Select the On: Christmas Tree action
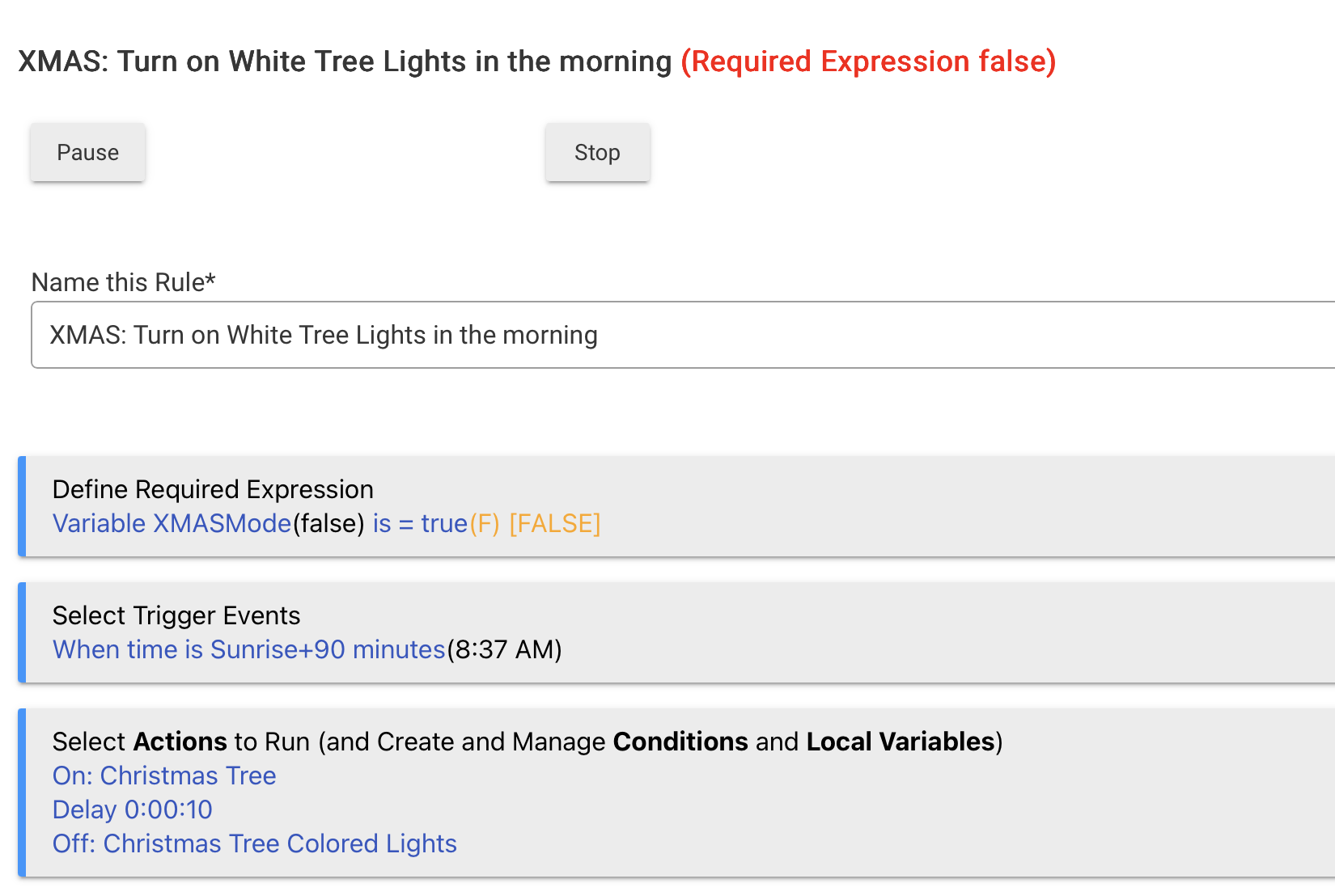The height and width of the screenshot is (896, 1335). [164, 776]
